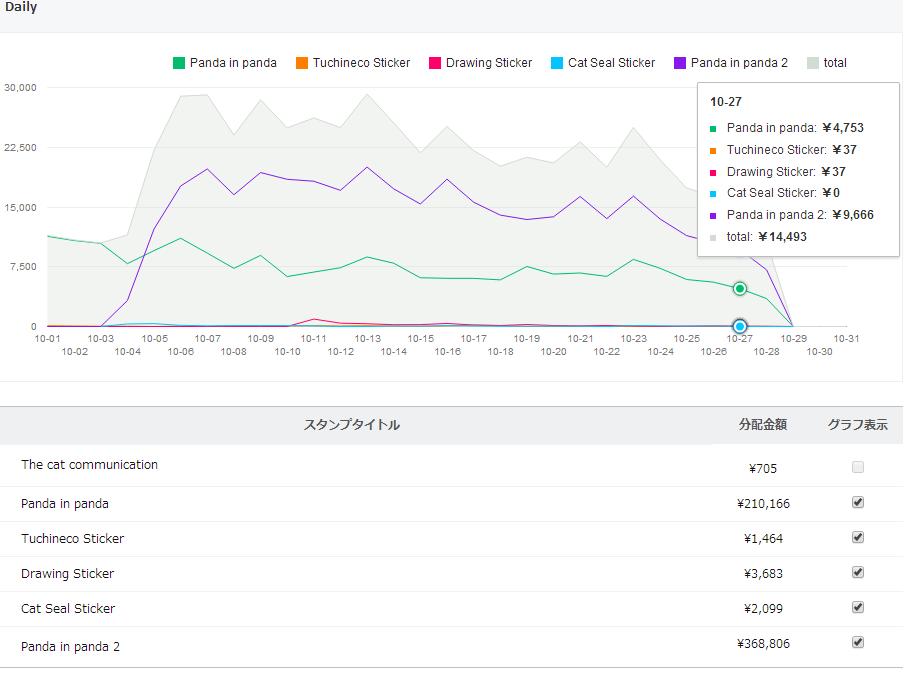
Task: Click the green data point marker on 10-27
Action: (x=740, y=289)
